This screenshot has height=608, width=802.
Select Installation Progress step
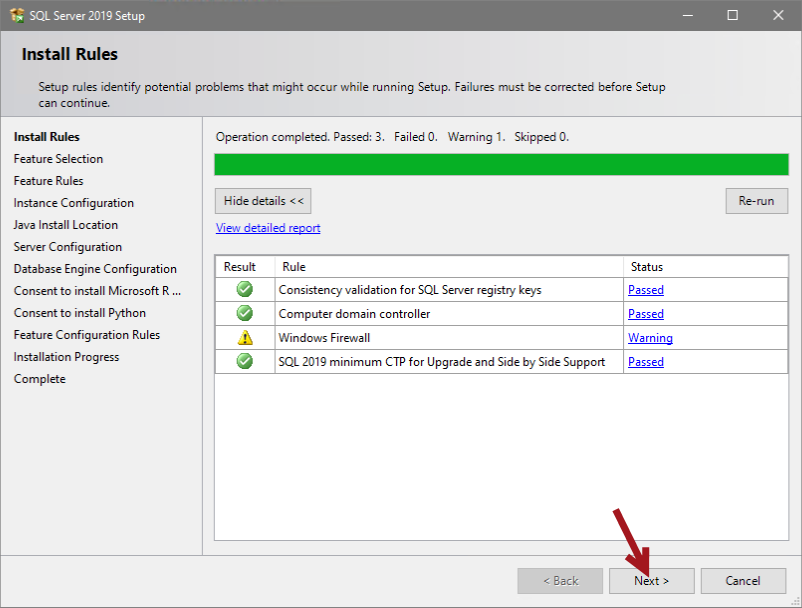66,357
